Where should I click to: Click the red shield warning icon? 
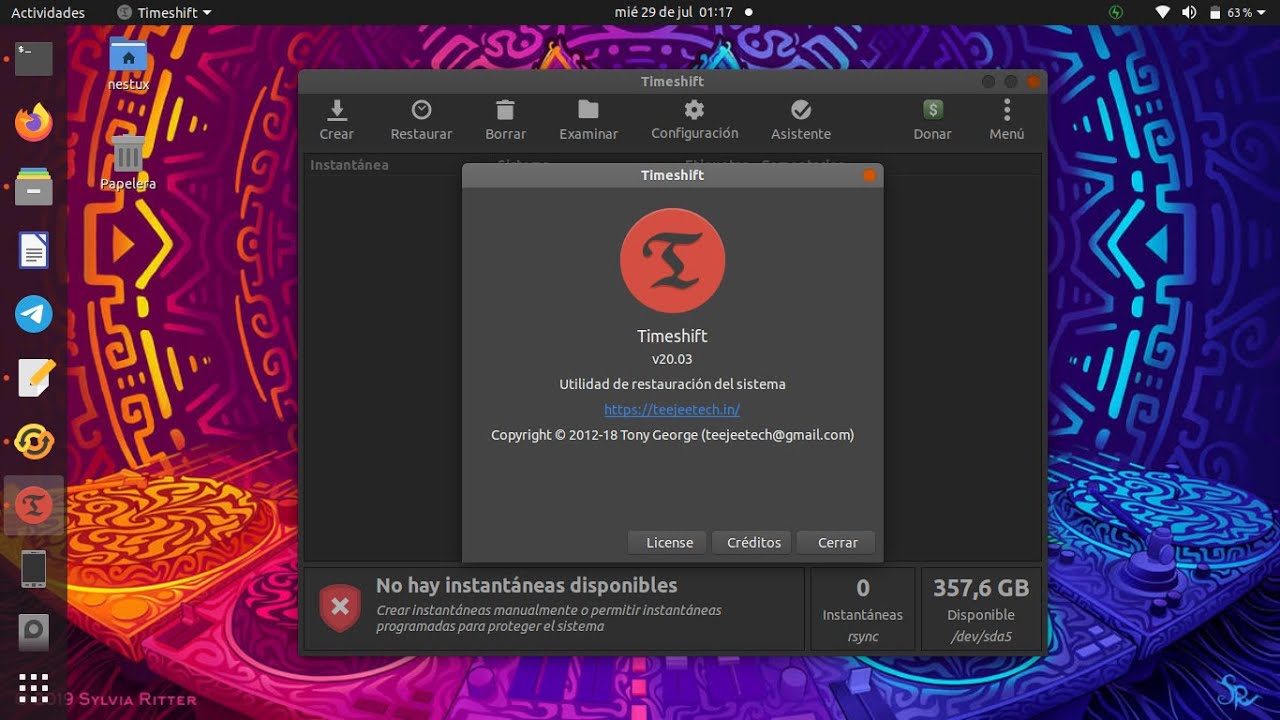pos(340,607)
